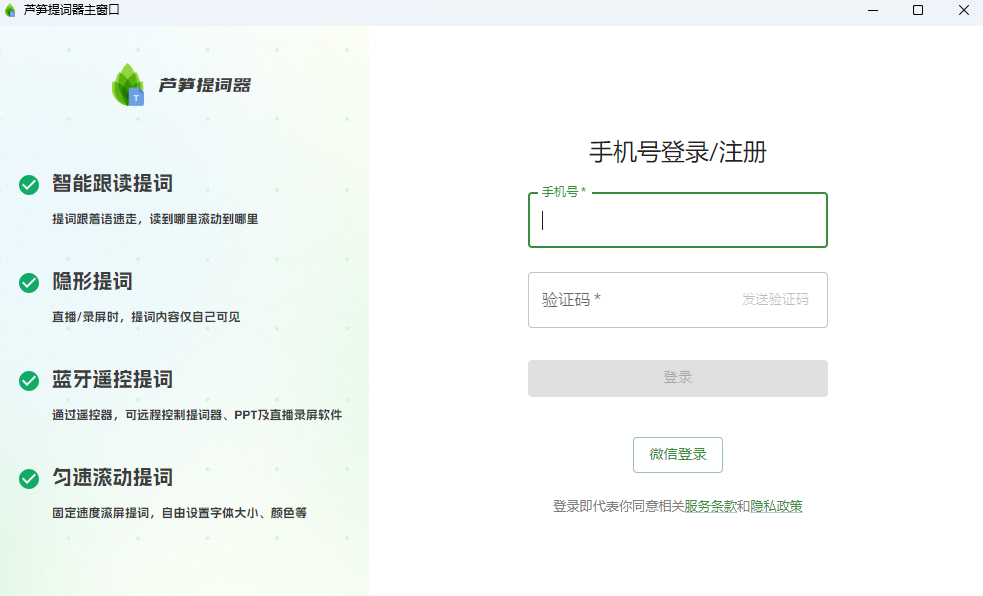Select the 匀速滚动提词 feature heading
The width and height of the screenshot is (983, 596).
tap(112, 478)
